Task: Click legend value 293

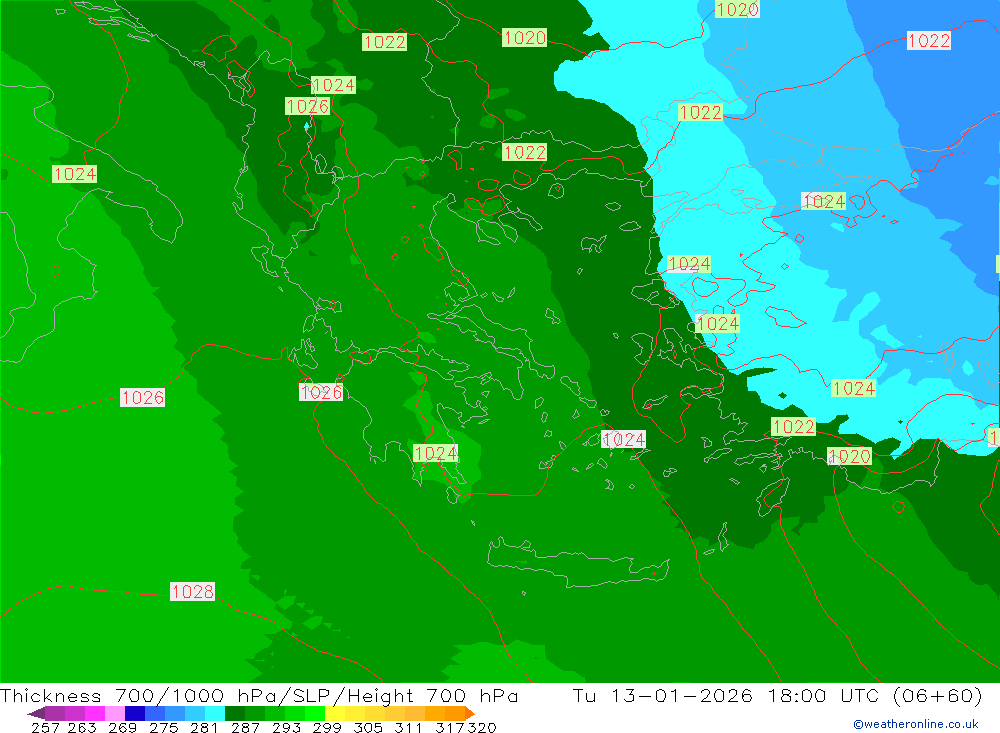Action: [286, 727]
